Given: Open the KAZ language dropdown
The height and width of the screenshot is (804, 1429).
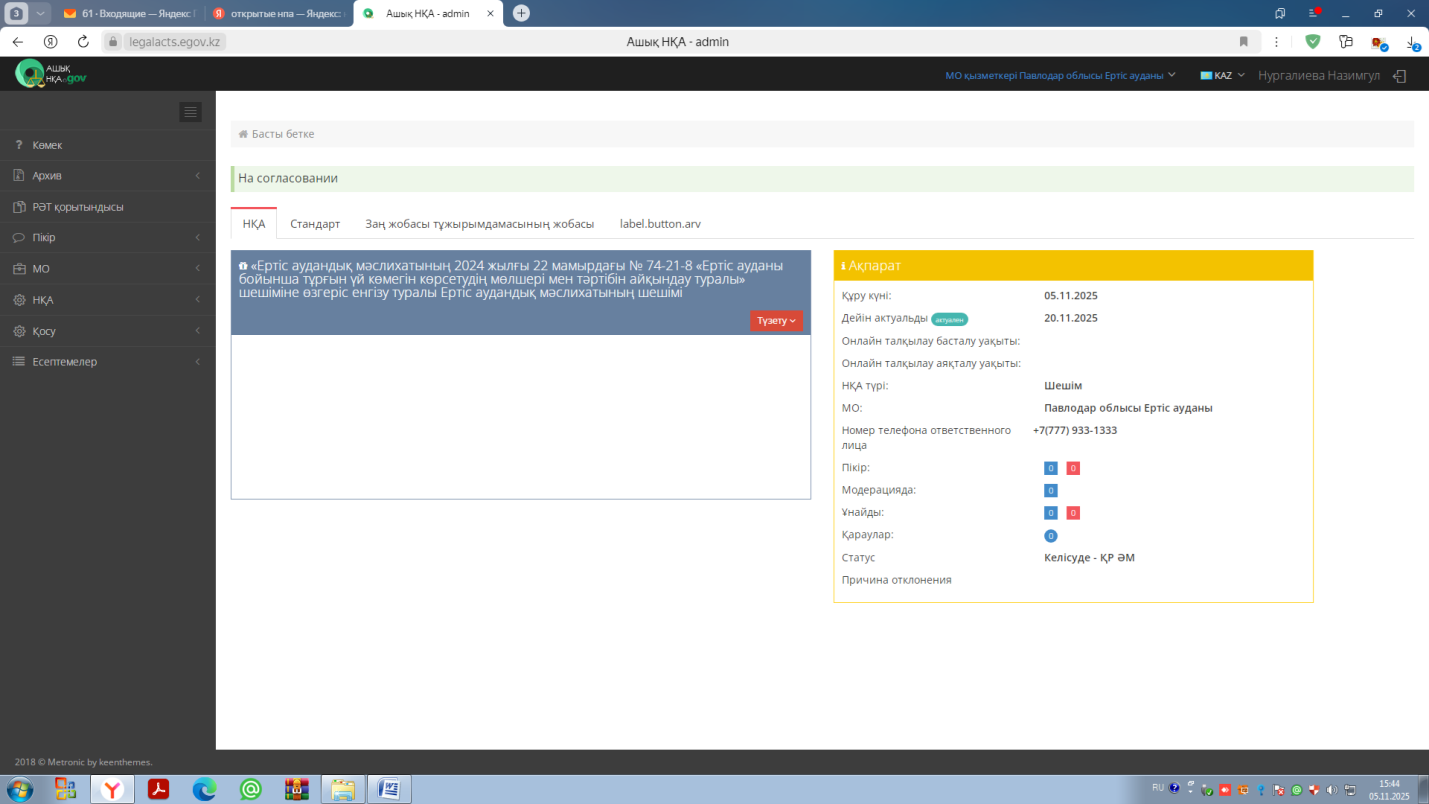Looking at the screenshot, I should coord(1222,76).
